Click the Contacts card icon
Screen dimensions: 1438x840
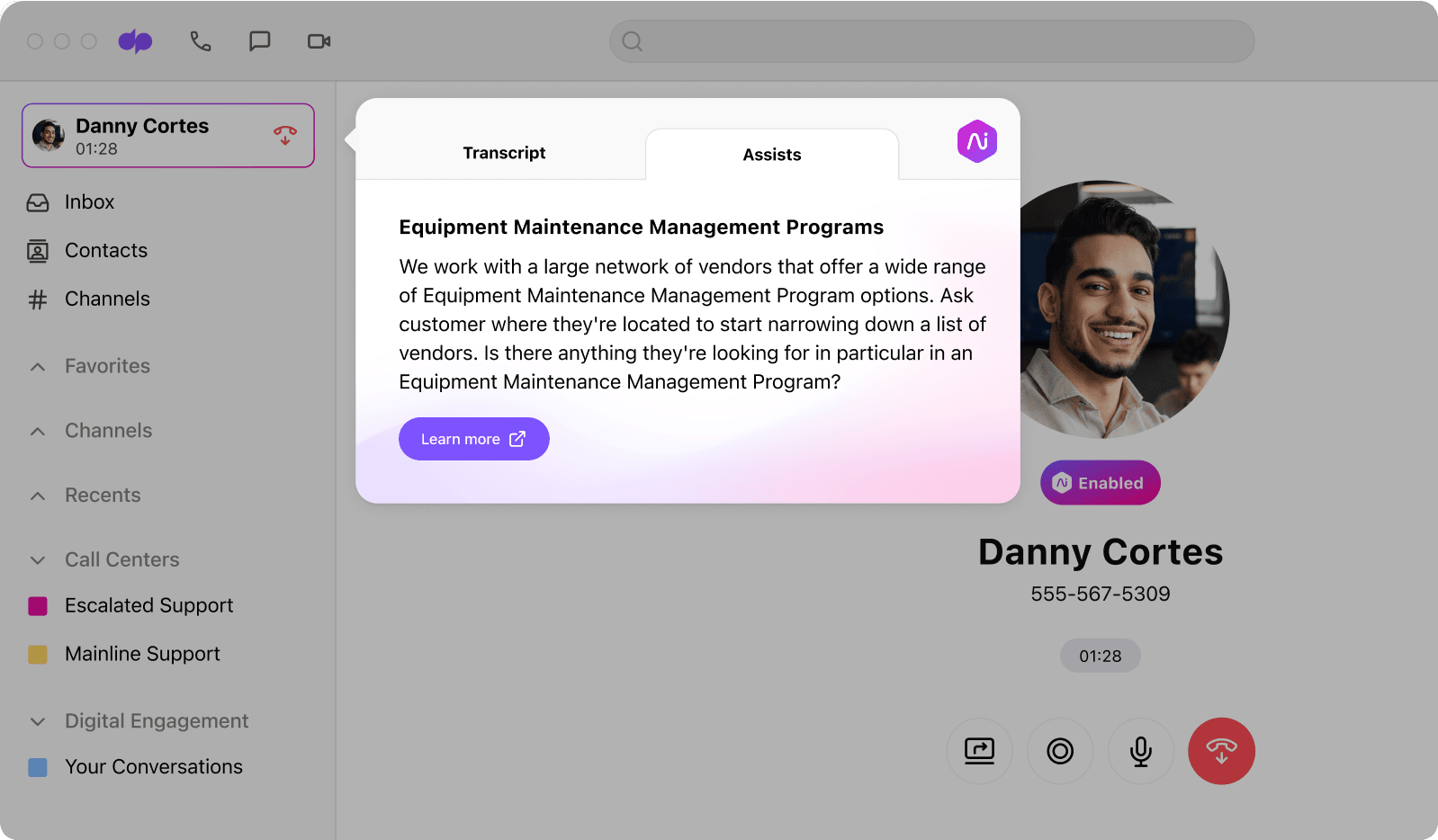pyautogui.click(x=38, y=251)
